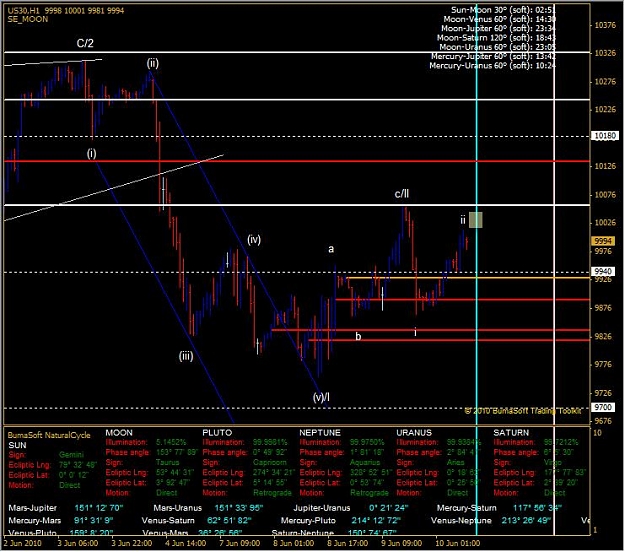The image size is (625, 552).
Task: Click the 10376 price axis label
Action: (605, 25)
